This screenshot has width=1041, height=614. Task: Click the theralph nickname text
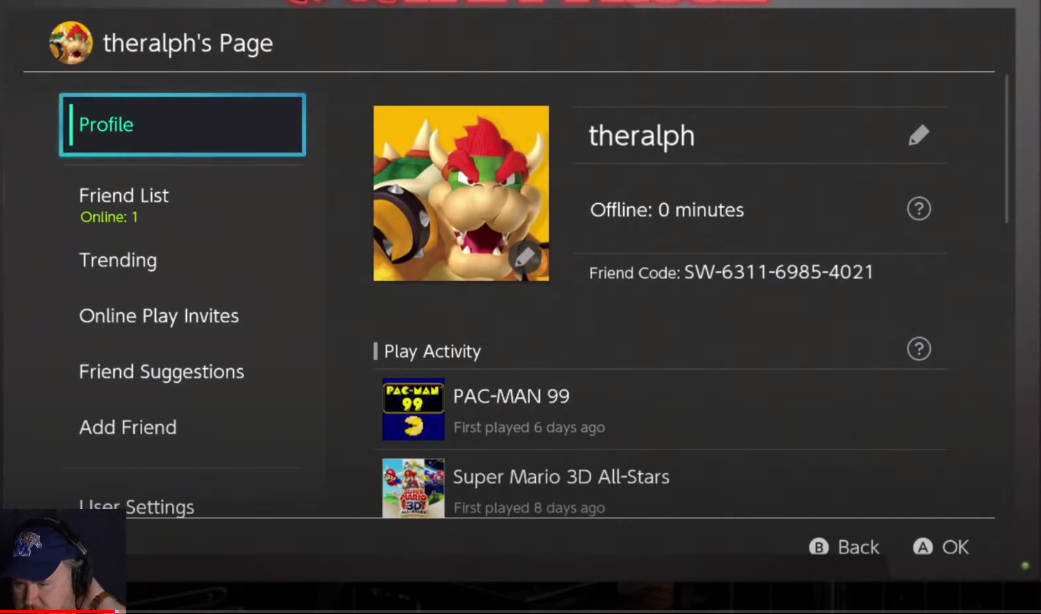[641, 135]
